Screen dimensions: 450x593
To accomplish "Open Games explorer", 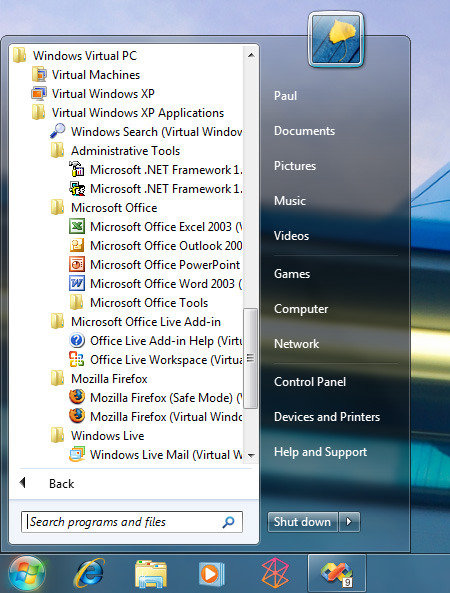I will pos(292,274).
